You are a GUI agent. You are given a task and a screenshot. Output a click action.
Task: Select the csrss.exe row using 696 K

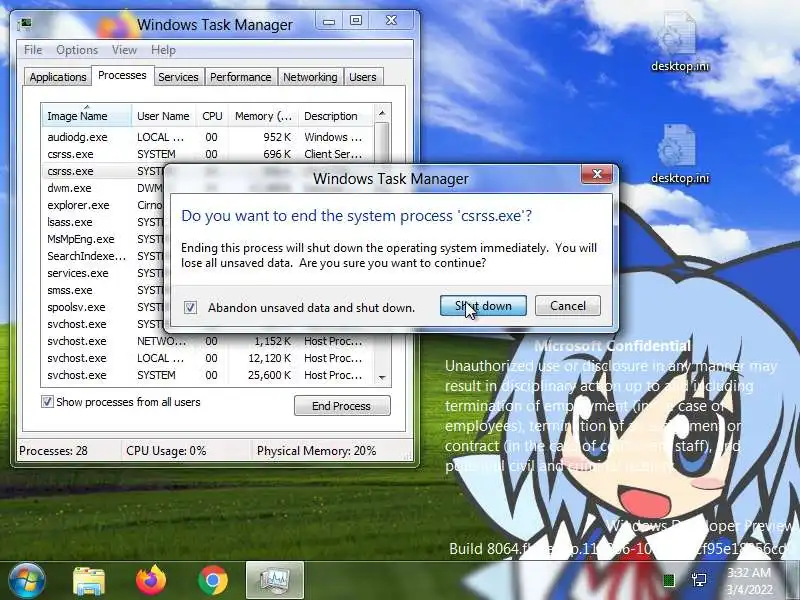point(208,154)
